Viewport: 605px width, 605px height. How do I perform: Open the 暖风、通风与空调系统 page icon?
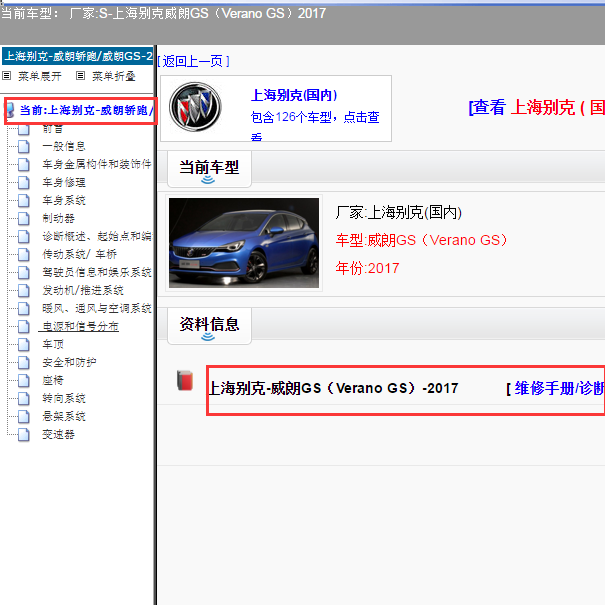pyautogui.click(x=24, y=308)
